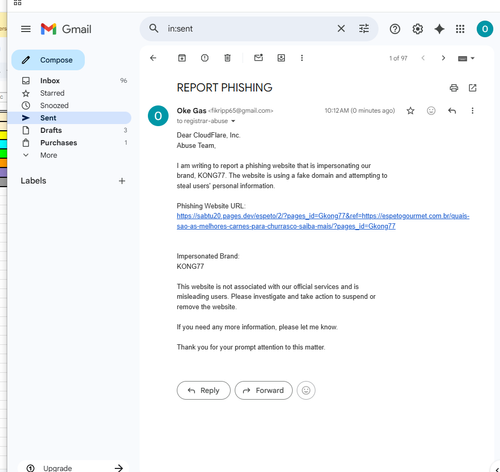This screenshot has width=500, height=472.
Task: Open the phishing website URL link
Action: coord(323,221)
